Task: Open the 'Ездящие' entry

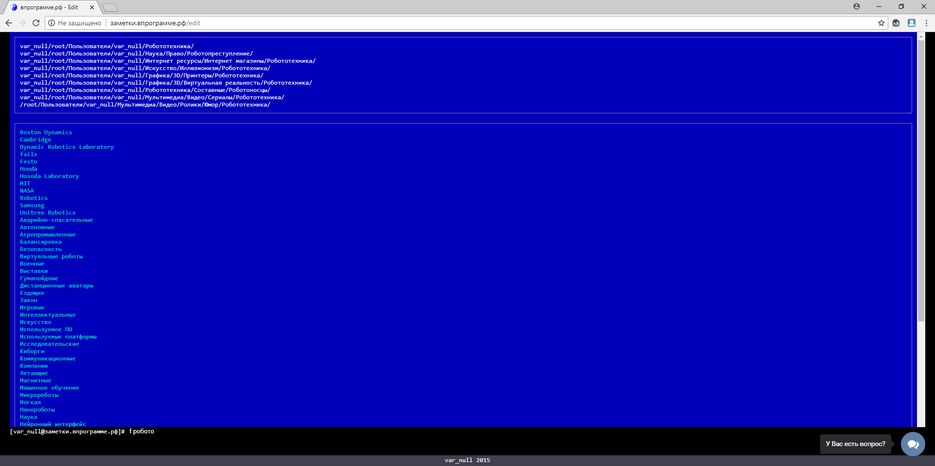Action: click(x=32, y=293)
